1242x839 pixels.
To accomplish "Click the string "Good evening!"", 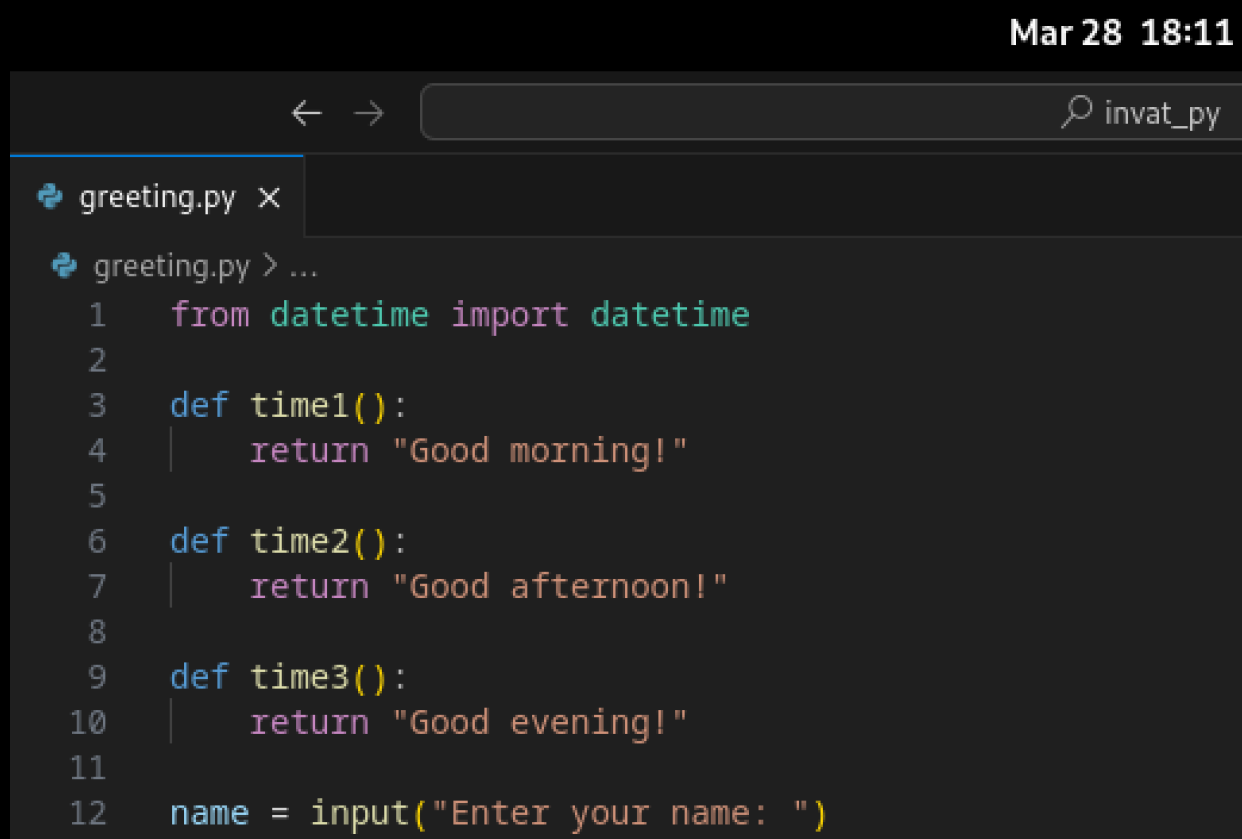I will (540, 722).
